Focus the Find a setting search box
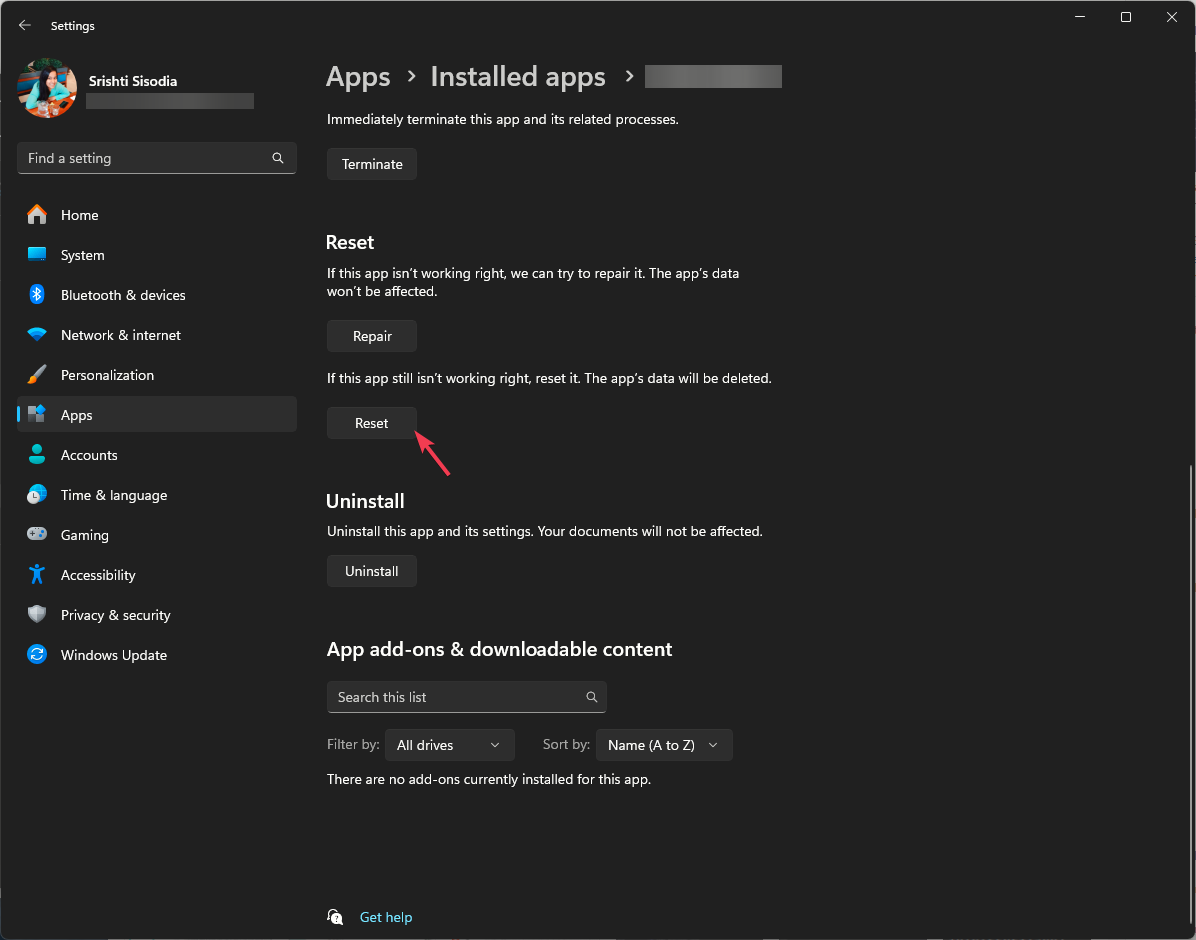1196x940 pixels. [156, 158]
